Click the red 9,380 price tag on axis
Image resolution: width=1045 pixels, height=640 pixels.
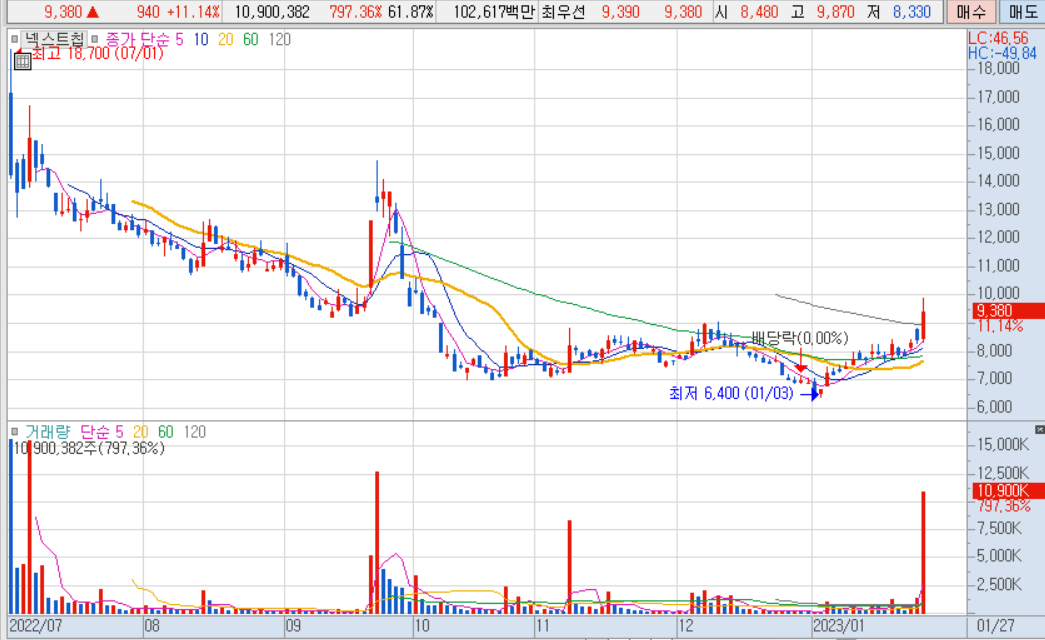[1008, 311]
